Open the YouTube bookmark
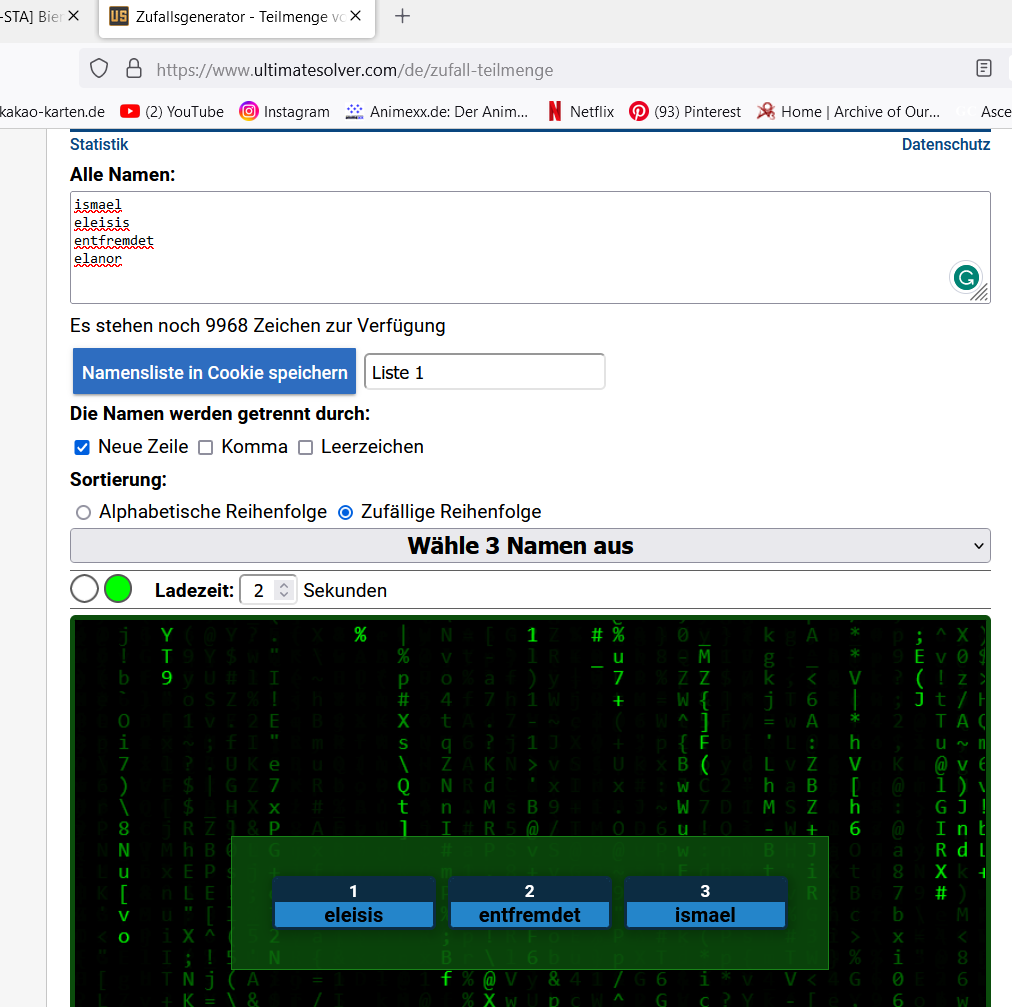This screenshot has width=1012, height=1007. coord(172,112)
